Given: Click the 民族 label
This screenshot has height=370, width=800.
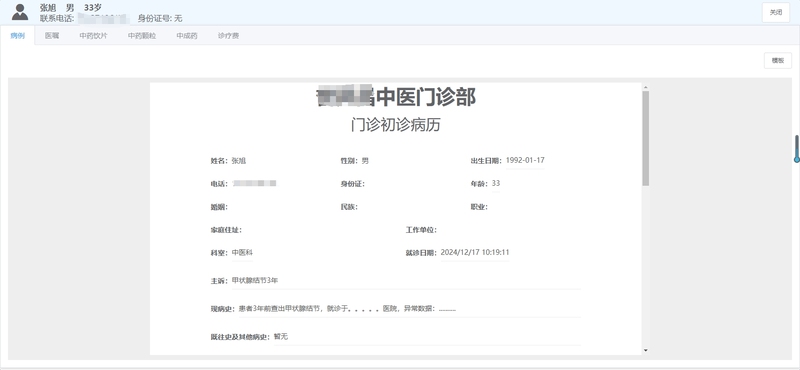Looking at the screenshot, I should pyautogui.click(x=349, y=207).
